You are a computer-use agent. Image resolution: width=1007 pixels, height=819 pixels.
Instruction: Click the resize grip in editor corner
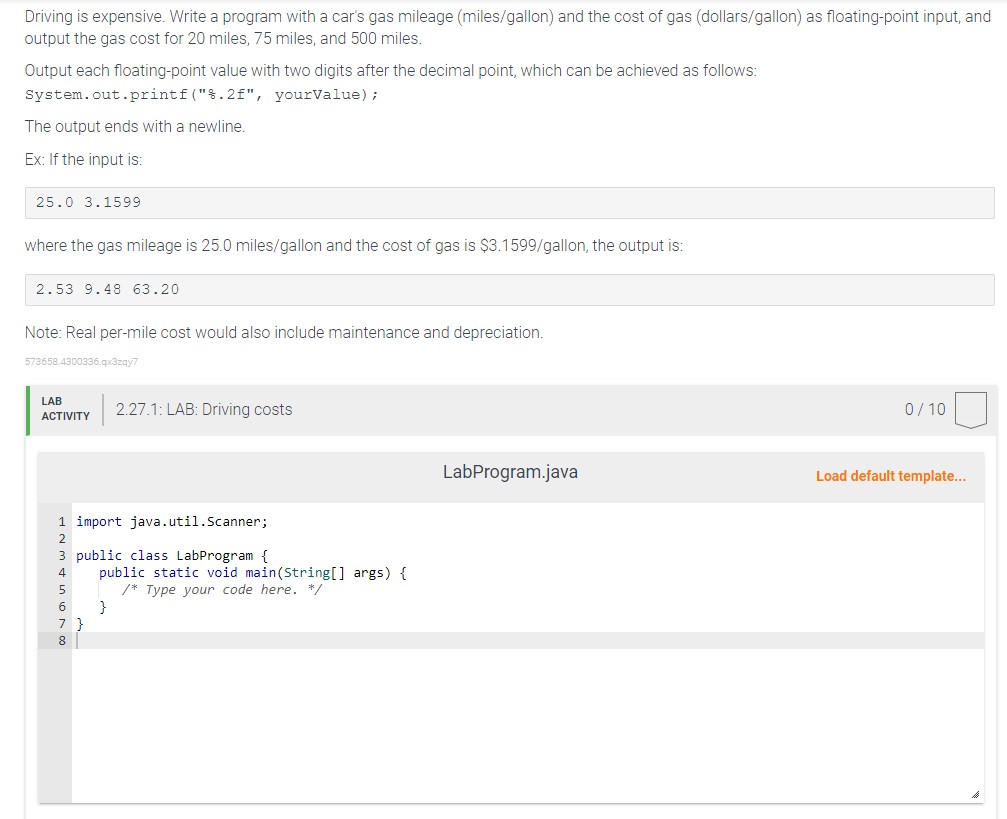pyautogui.click(x=974, y=793)
